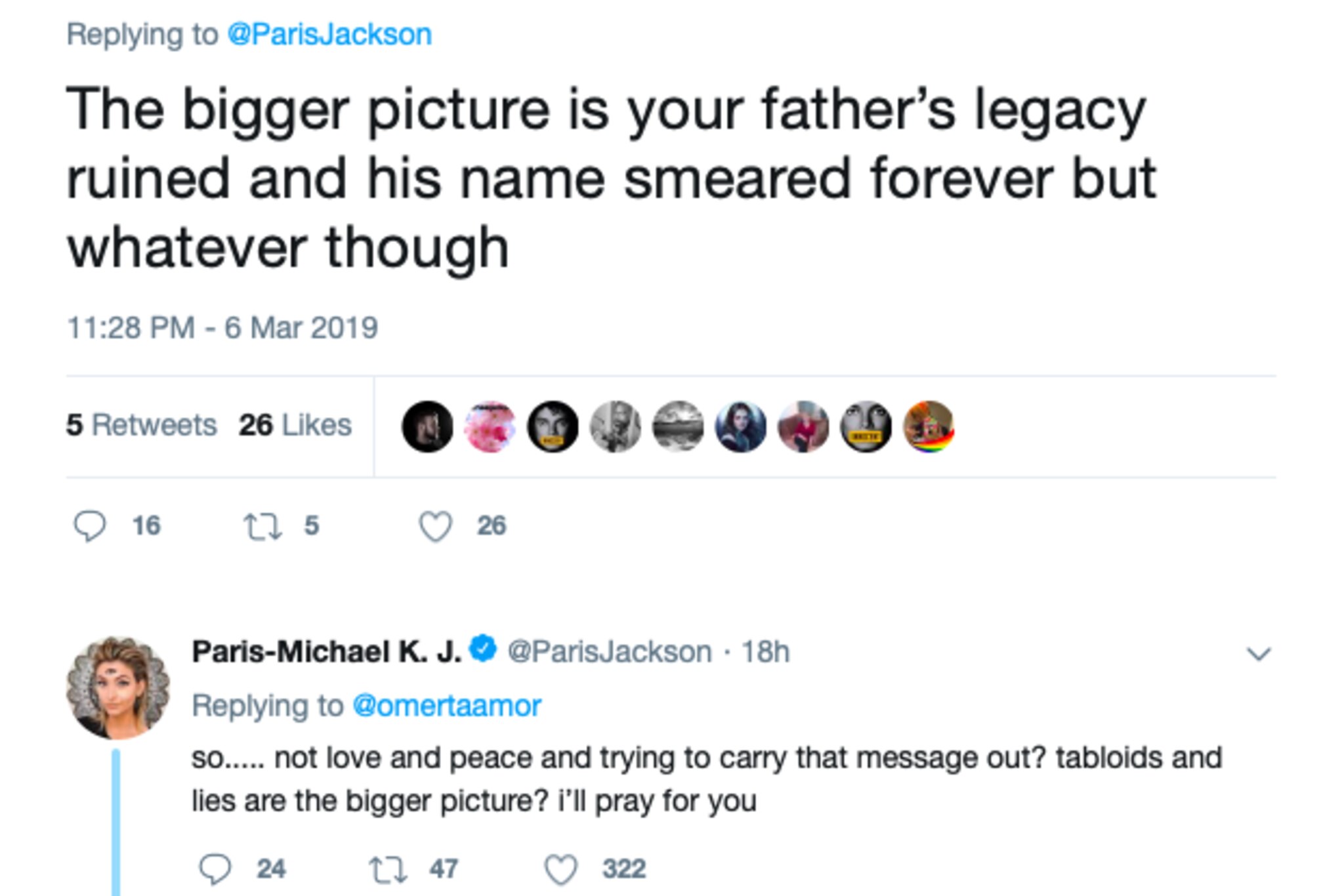Open the pink flowers liker avatar

490,426
